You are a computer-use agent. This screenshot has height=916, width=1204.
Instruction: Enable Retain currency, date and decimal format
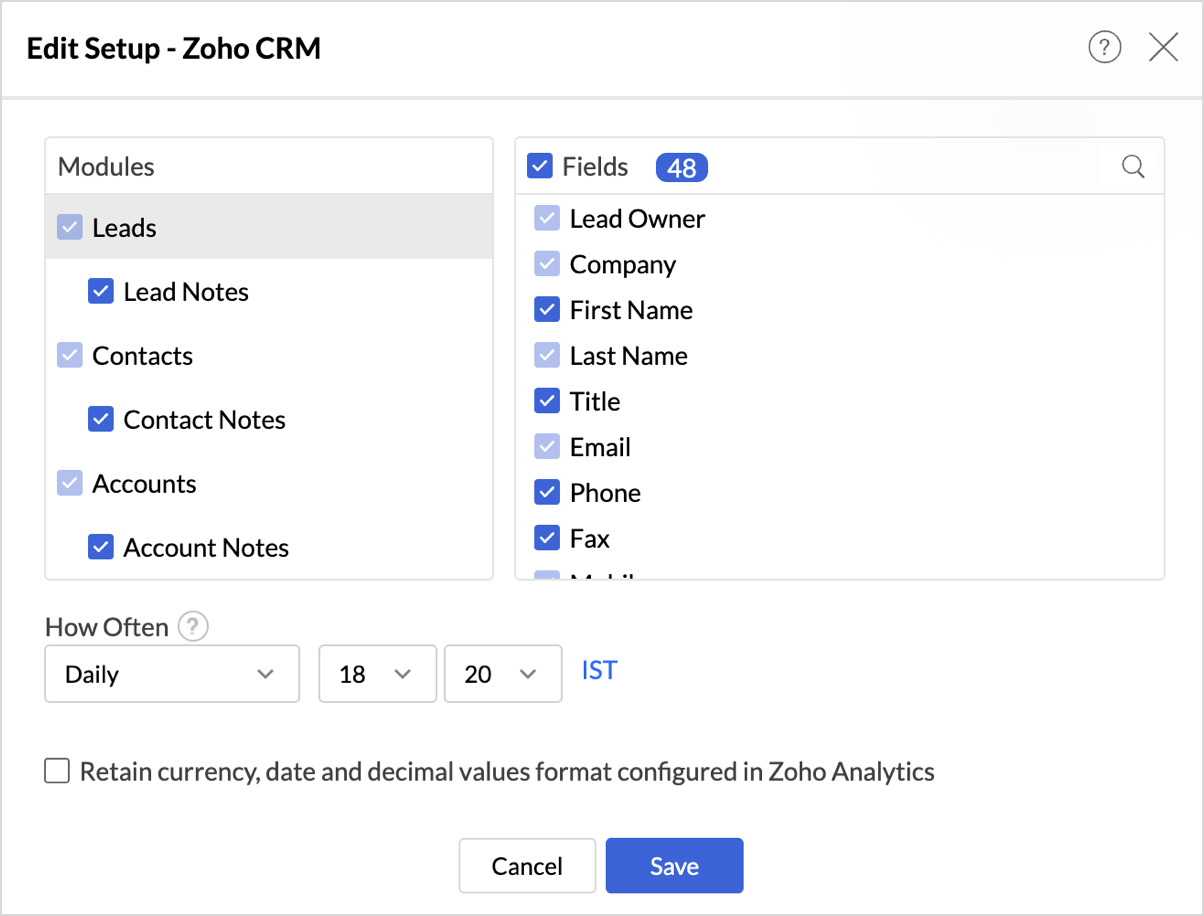point(58,771)
